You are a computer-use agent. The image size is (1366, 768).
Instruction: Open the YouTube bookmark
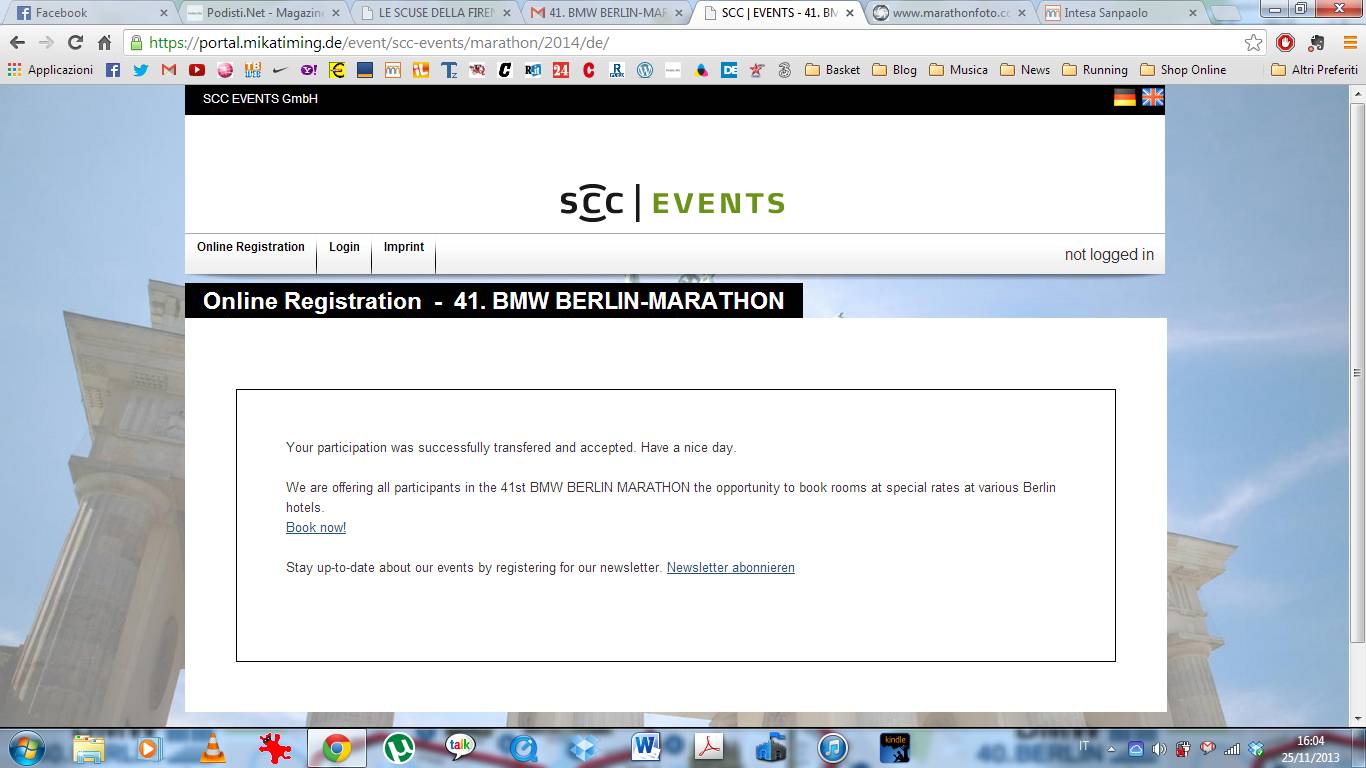pos(197,70)
